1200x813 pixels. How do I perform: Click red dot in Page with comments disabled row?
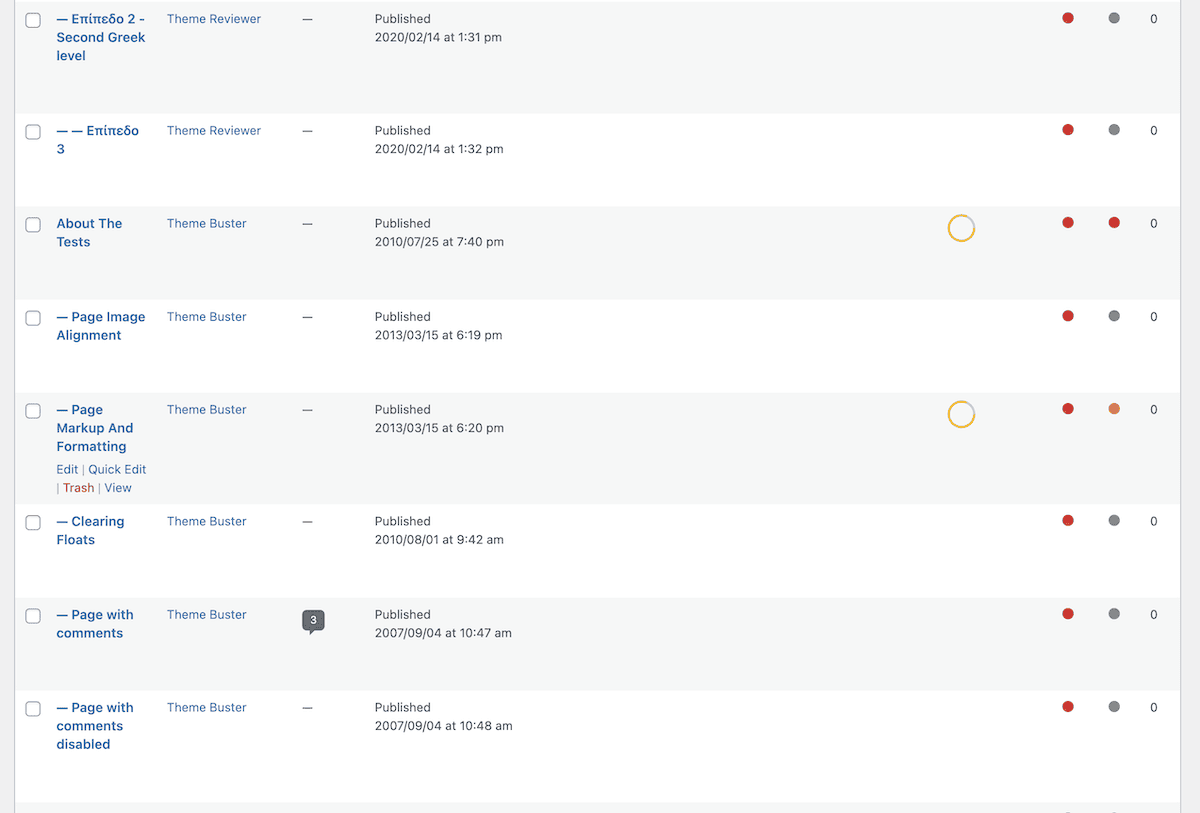(1068, 707)
